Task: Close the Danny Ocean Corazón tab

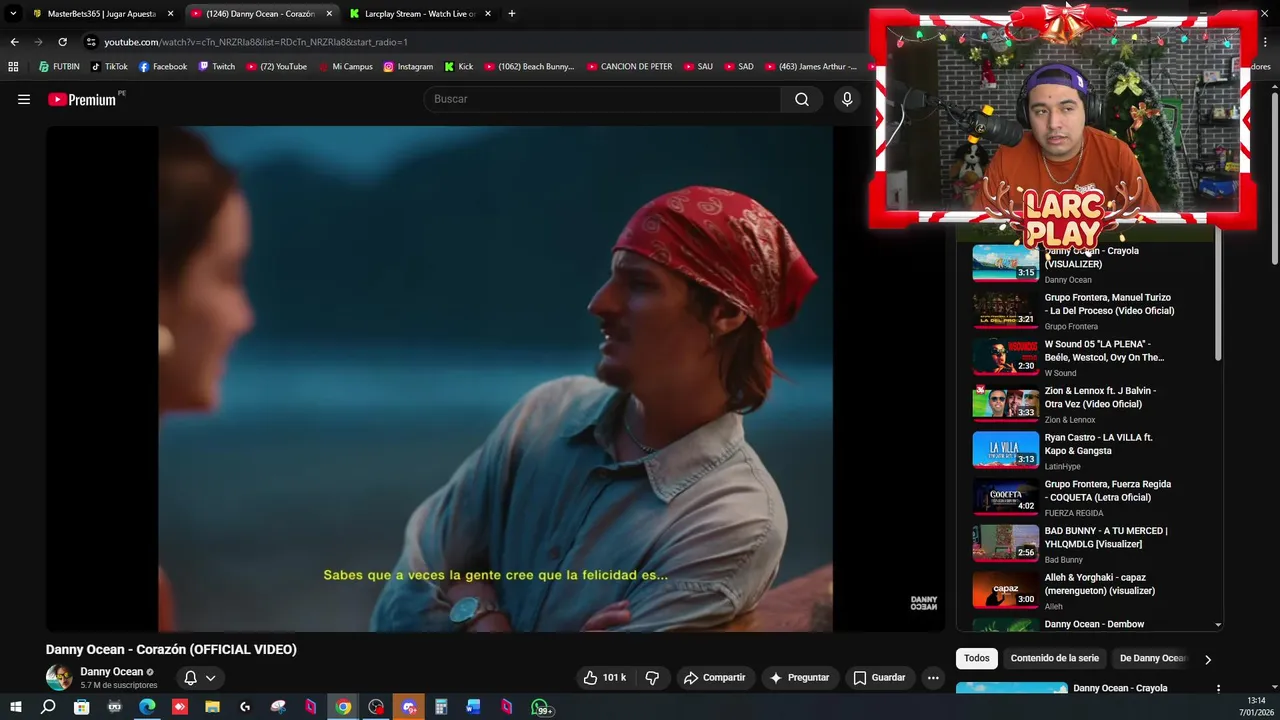Action: tap(329, 14)
